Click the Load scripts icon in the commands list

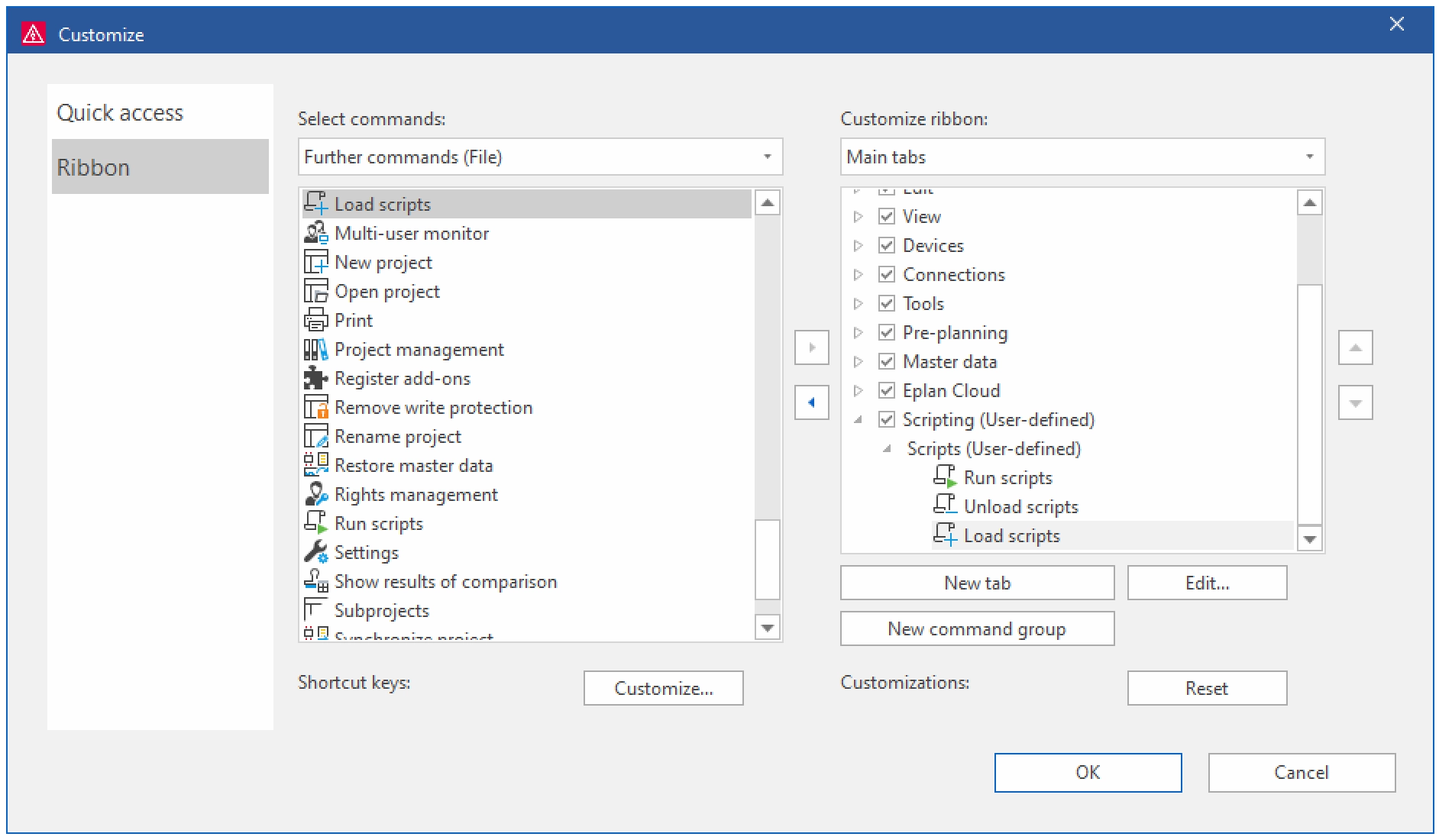(315, 203)
